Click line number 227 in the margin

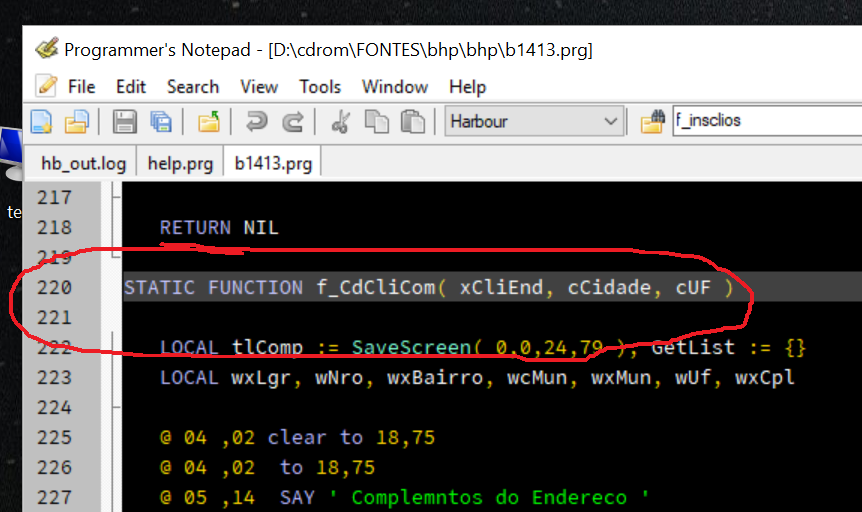(54, 498)
